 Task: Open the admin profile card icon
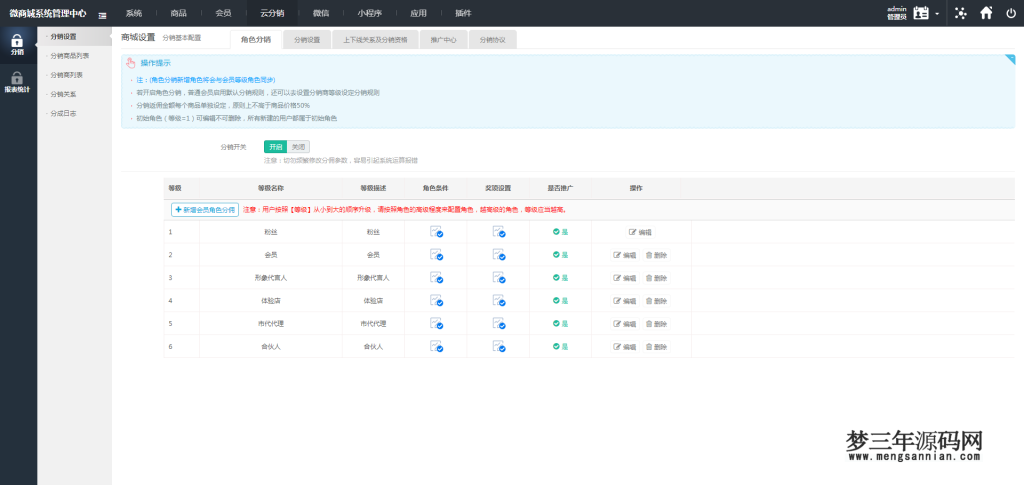pos(922,13)
